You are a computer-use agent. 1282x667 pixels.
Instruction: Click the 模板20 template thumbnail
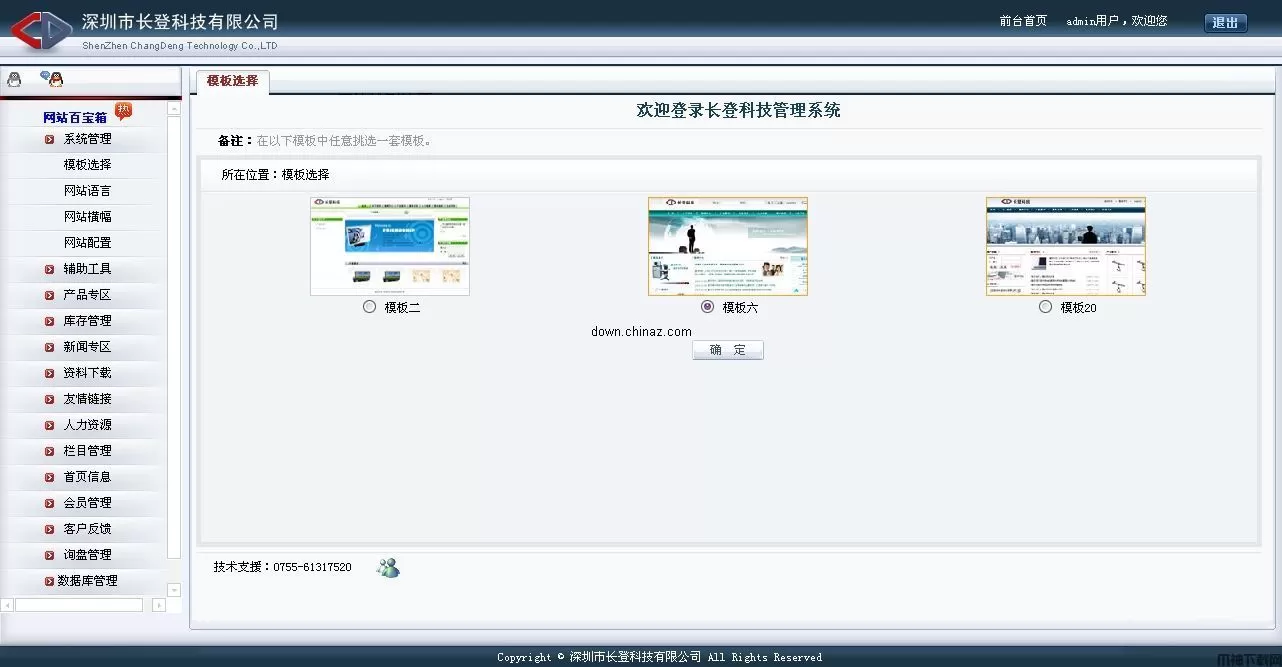click(x=1066, y=246)
